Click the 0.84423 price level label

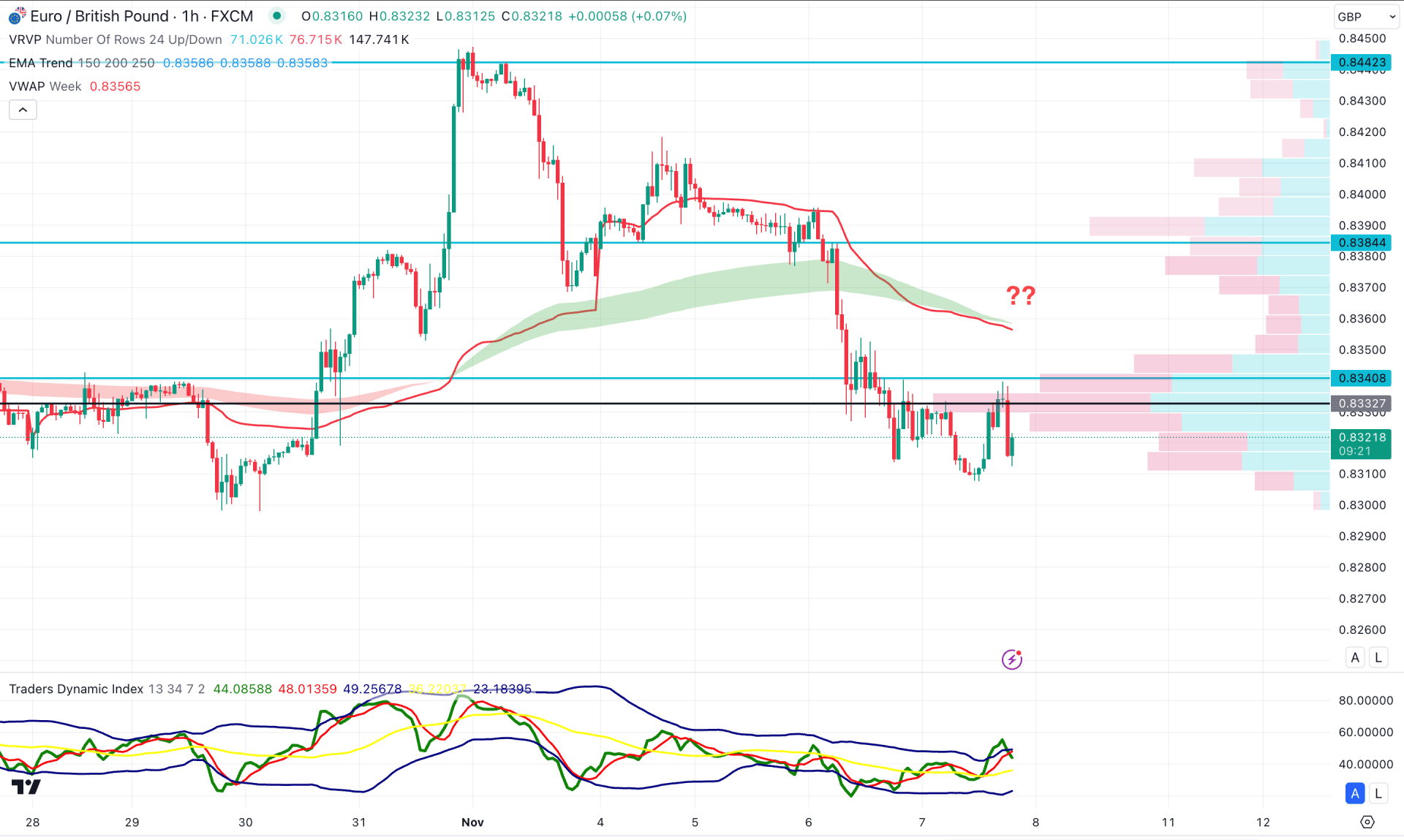pos(1361,63)
